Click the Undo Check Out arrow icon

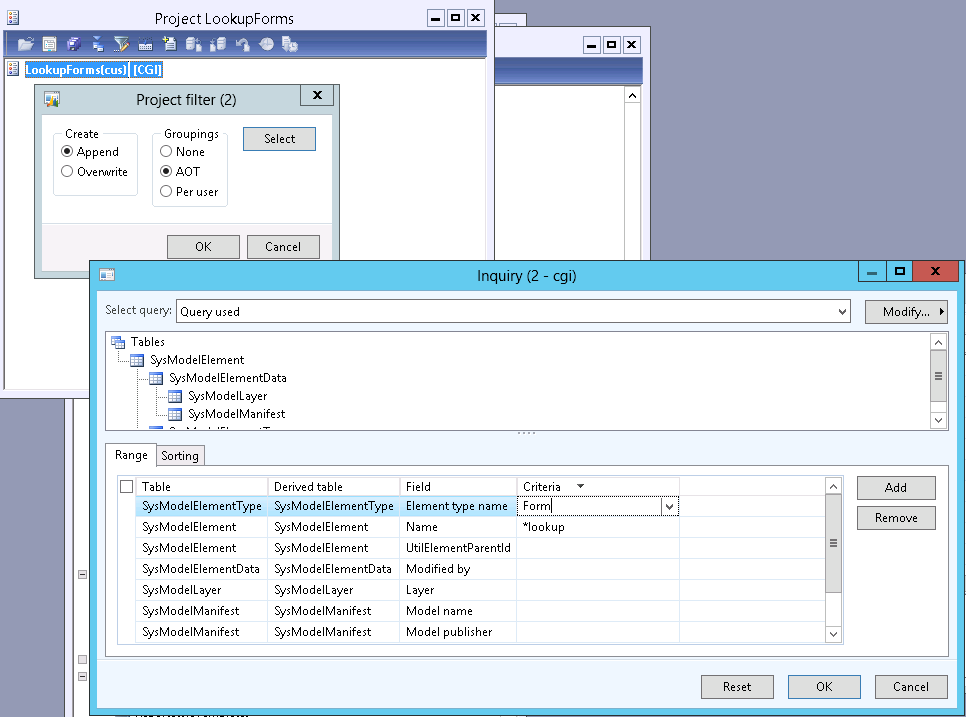(x=242, y=44)
